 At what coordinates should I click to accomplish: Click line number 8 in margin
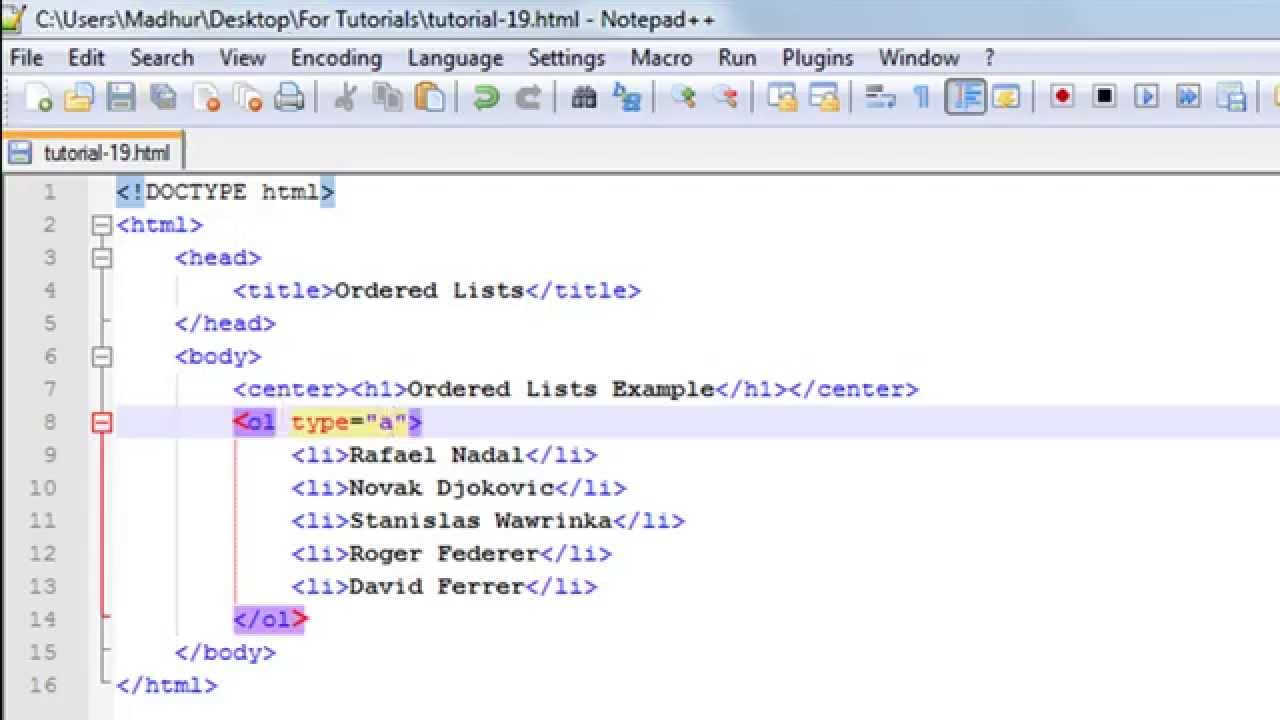tap(50, 422)
